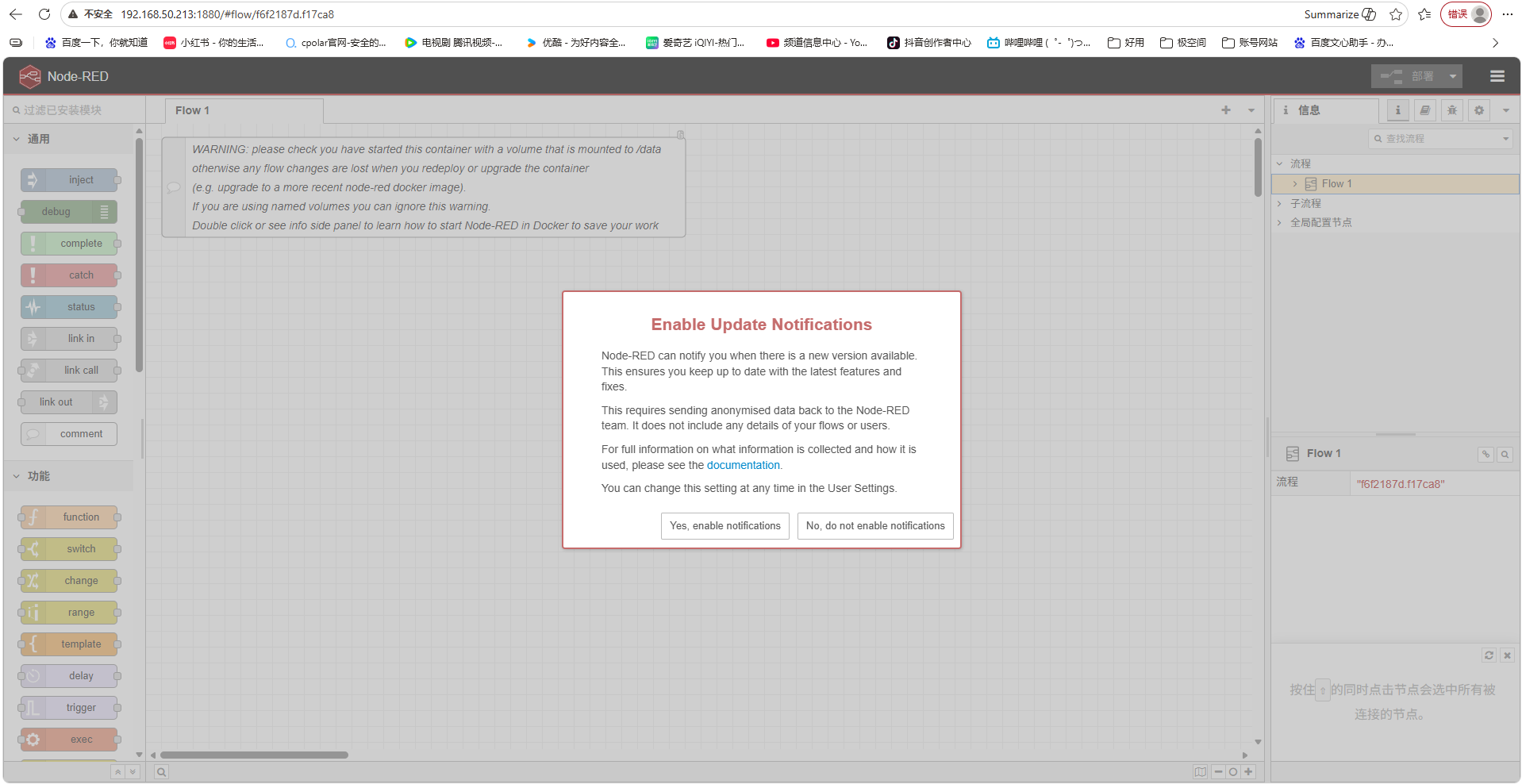Open the 查找流程 search options dropdown
Viewport: 1522px width, 784px height.
click(x=1505, y=139)
